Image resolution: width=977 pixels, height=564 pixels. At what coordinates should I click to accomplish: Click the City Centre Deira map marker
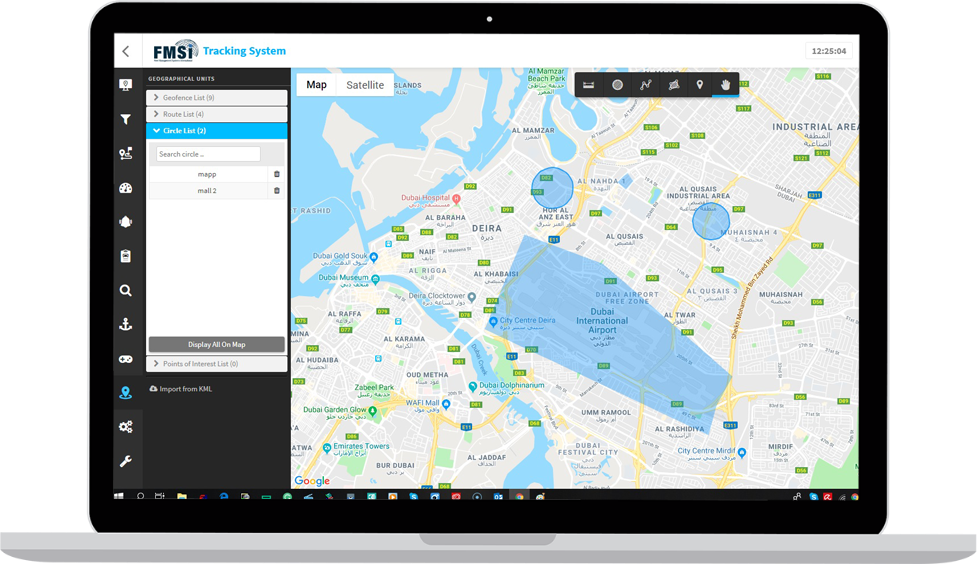[x=493, y=322]
